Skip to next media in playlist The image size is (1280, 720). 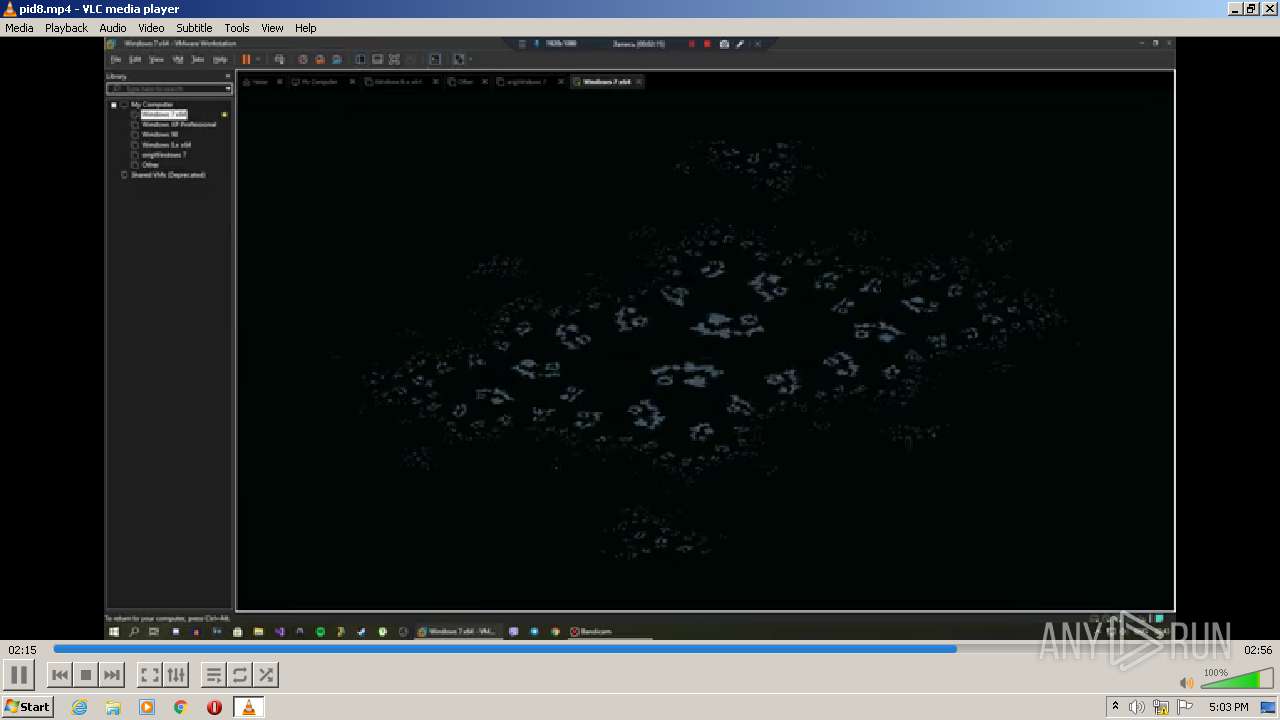click(112, 675)
